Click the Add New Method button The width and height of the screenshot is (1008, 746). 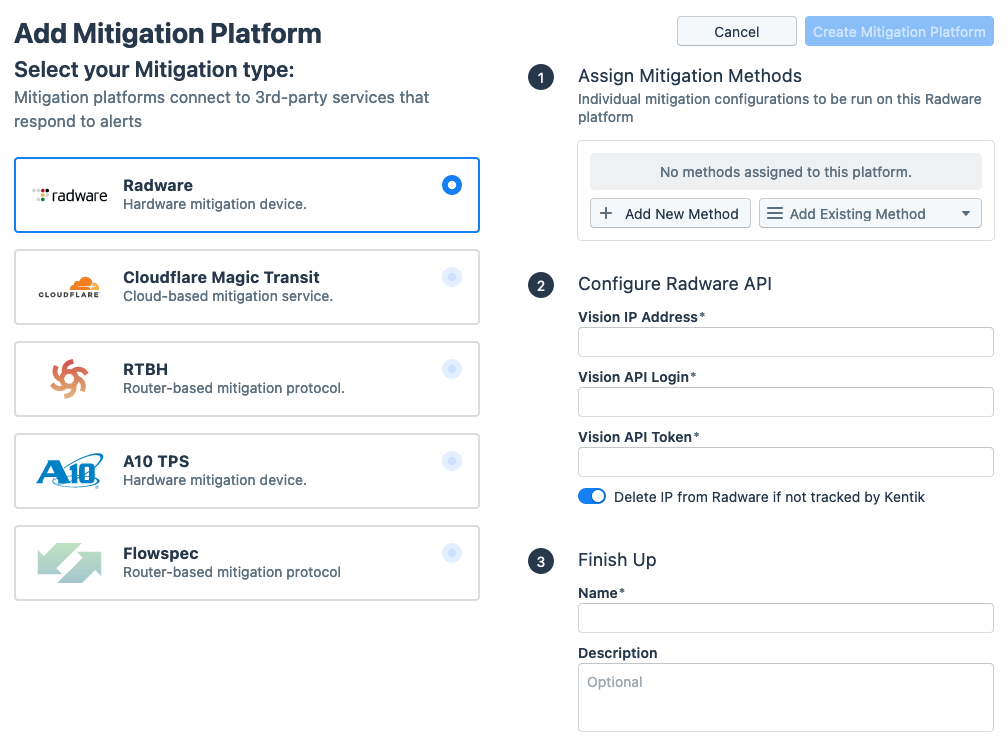coord(670,213)
